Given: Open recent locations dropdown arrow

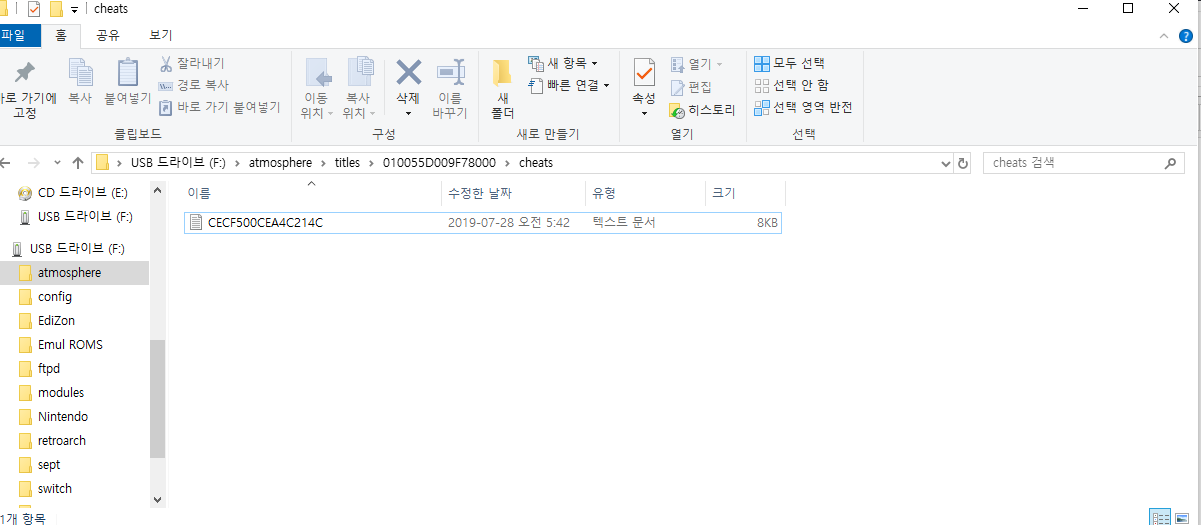Looking at the screenshot, I should click(56, 163).
